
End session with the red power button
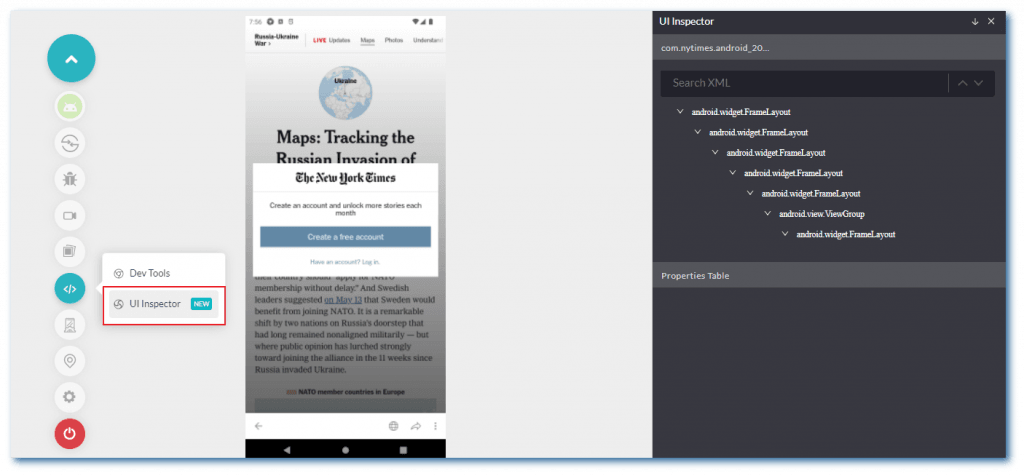tap(70, 434)
